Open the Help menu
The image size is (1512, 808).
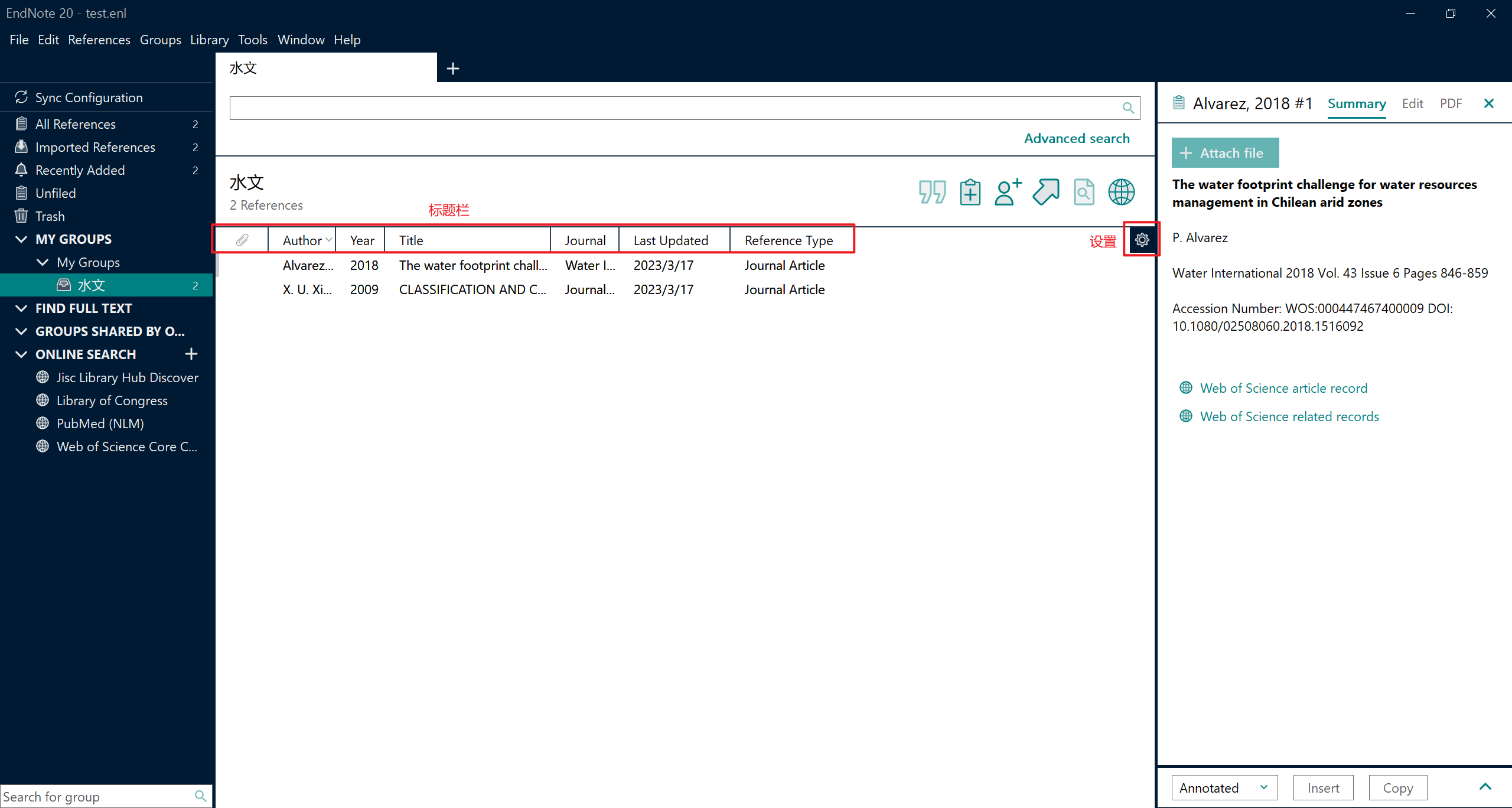(347, 40)
